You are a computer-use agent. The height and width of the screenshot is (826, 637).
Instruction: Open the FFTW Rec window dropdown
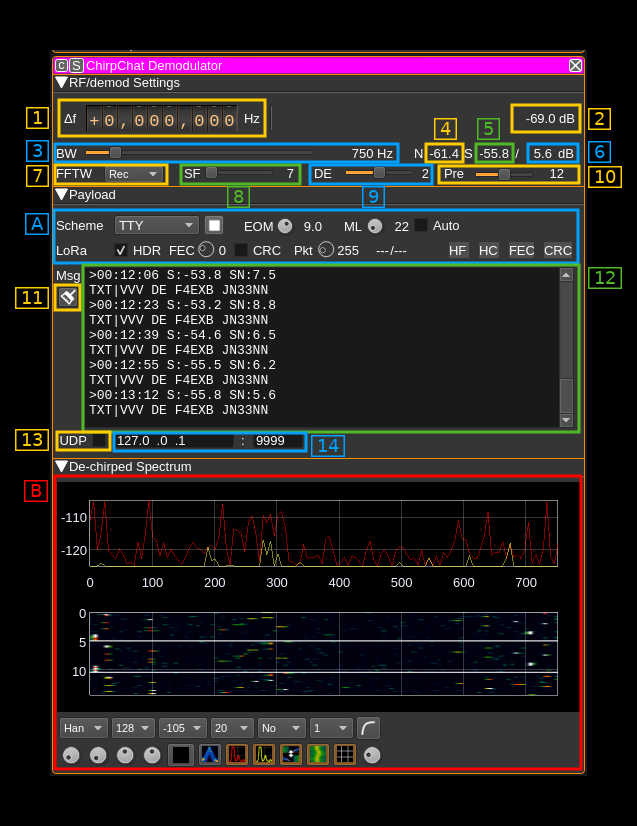(x=134, y=174)
